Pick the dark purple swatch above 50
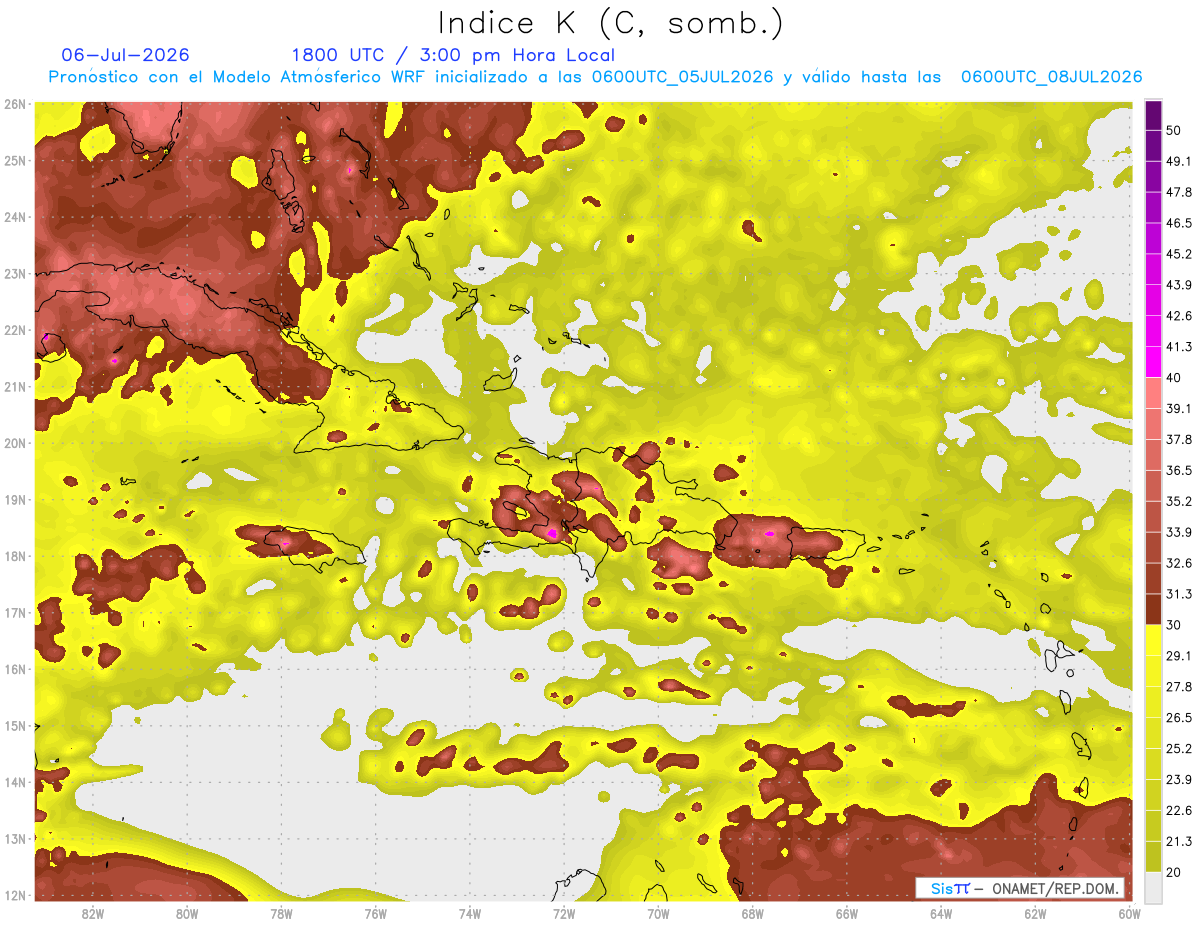The height and width of the screenshot is (927, 1200). tap(1153, 115)
